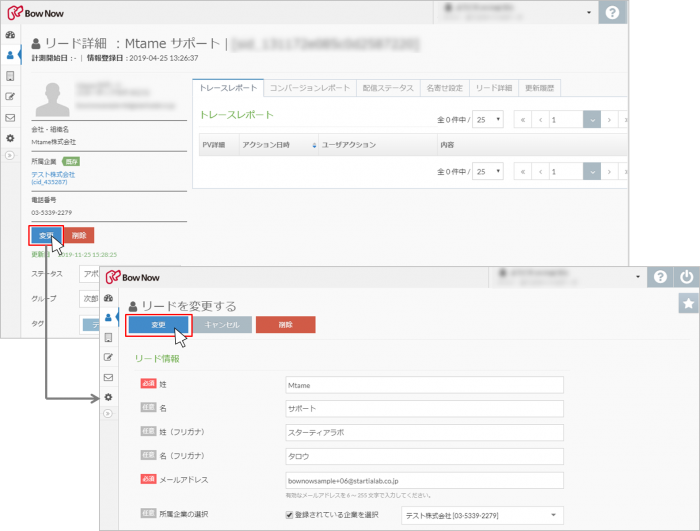Click blue 変更 button in lead details
This screenshot has height=531, width=700.
[x=46, y=235]
